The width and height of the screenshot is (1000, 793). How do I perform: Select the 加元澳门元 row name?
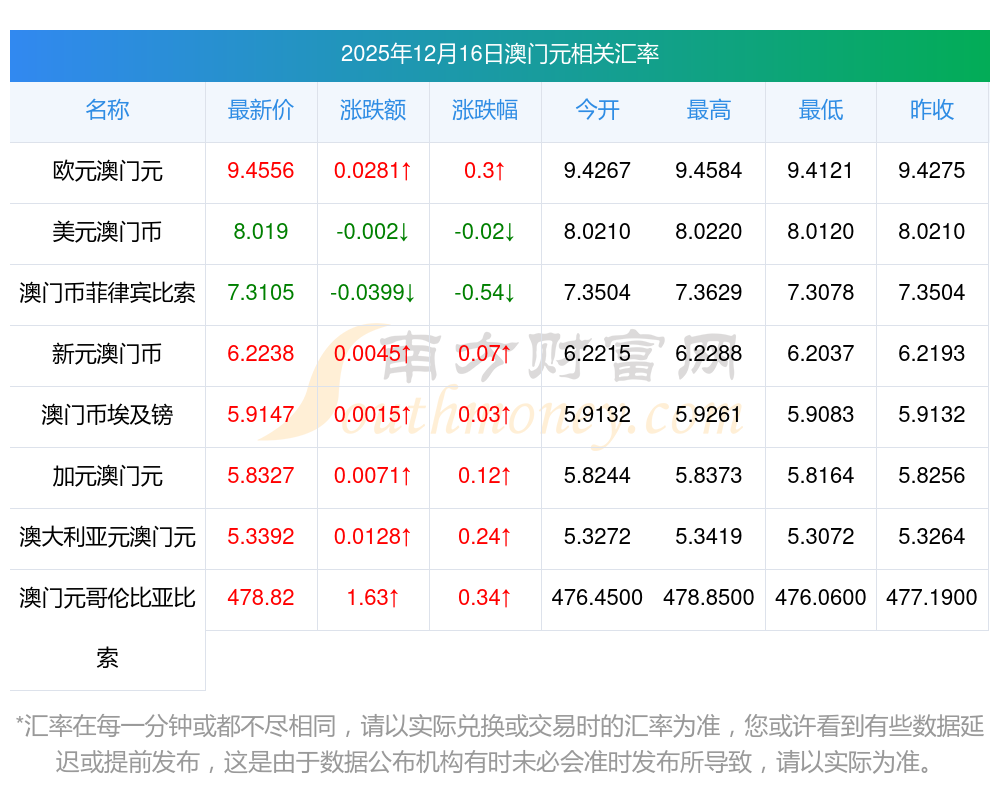point(107,476)
